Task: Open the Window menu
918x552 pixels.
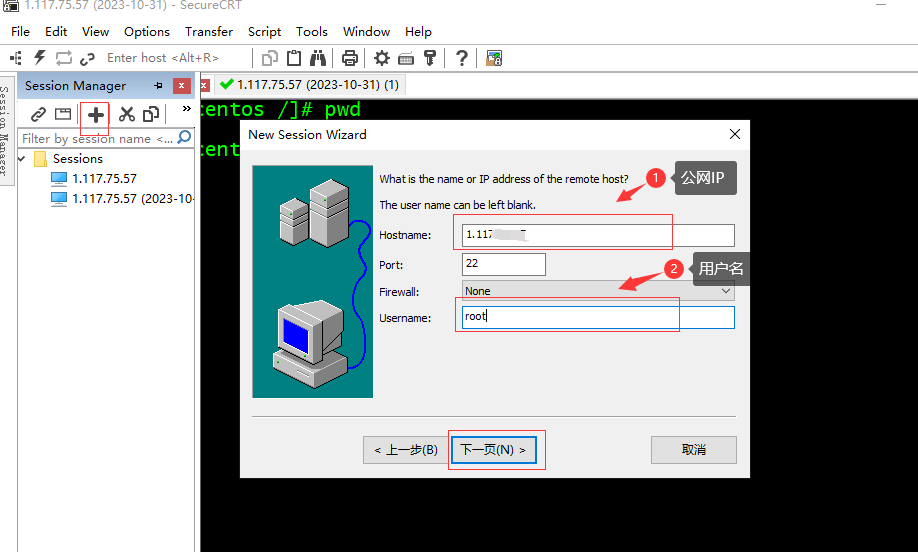Action: coord(366,32)
